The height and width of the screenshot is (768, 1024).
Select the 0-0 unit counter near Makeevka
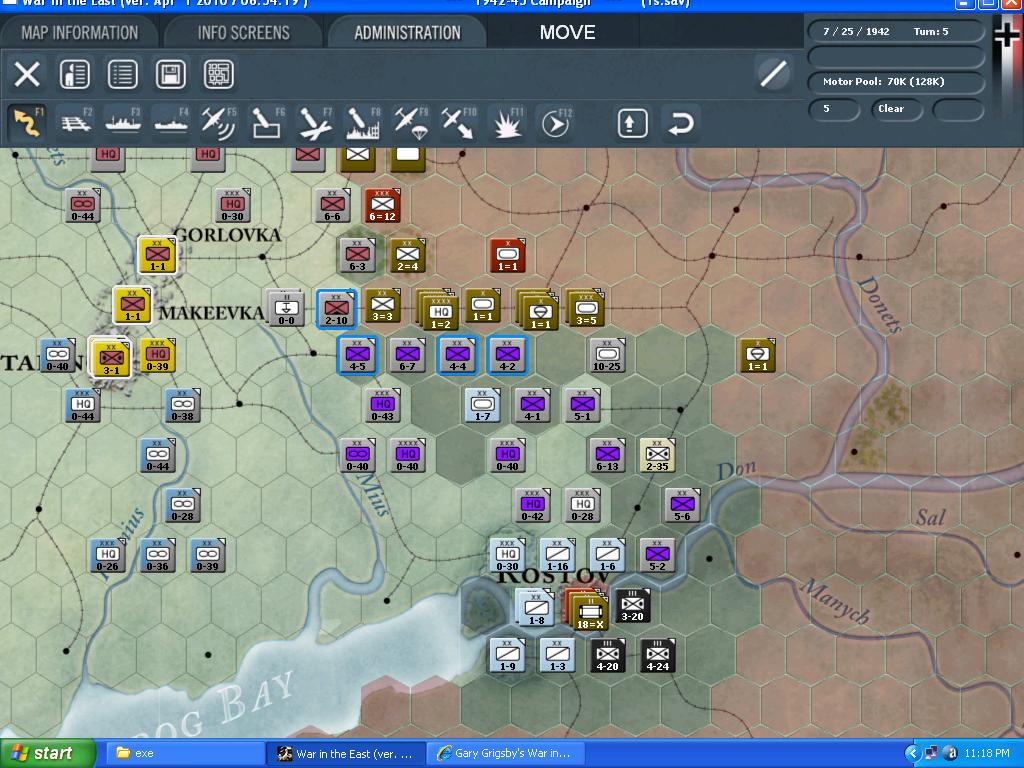[x=286, y=308]
